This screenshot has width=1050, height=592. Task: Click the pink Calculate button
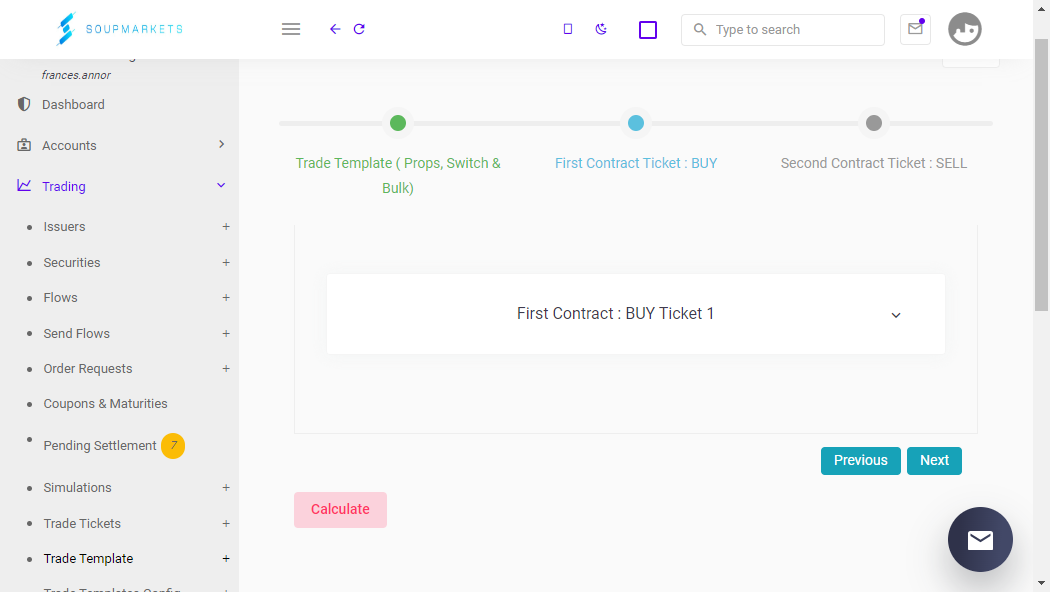point(340,510)
